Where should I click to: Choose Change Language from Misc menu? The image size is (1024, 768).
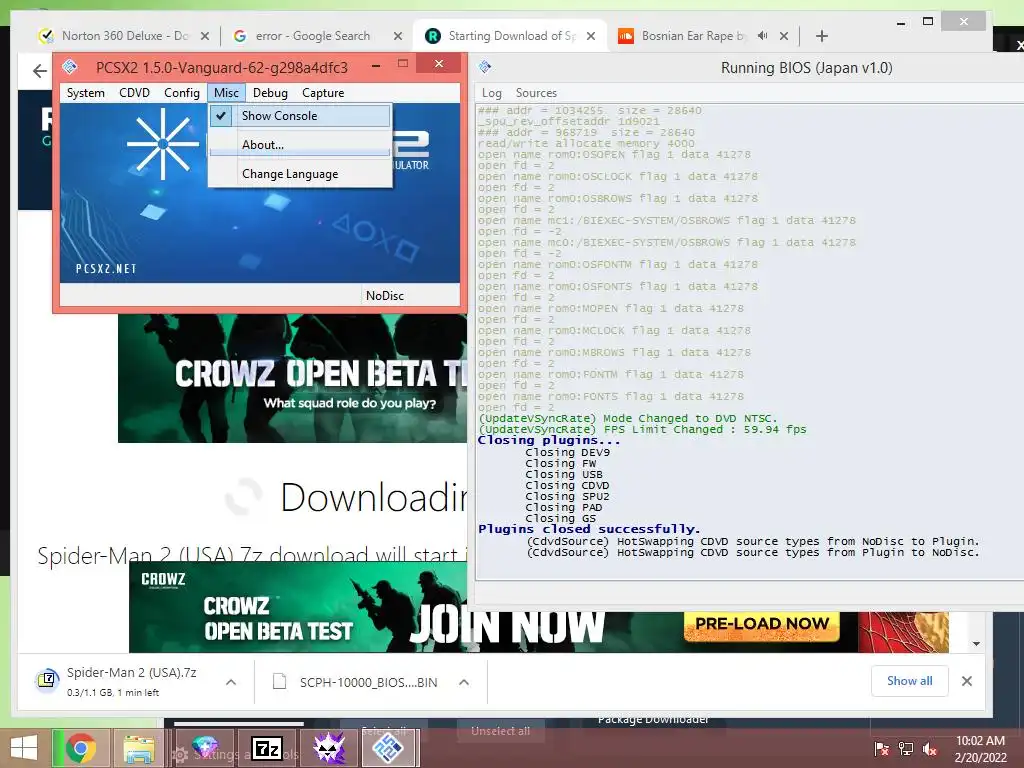(x=300, y=174)
